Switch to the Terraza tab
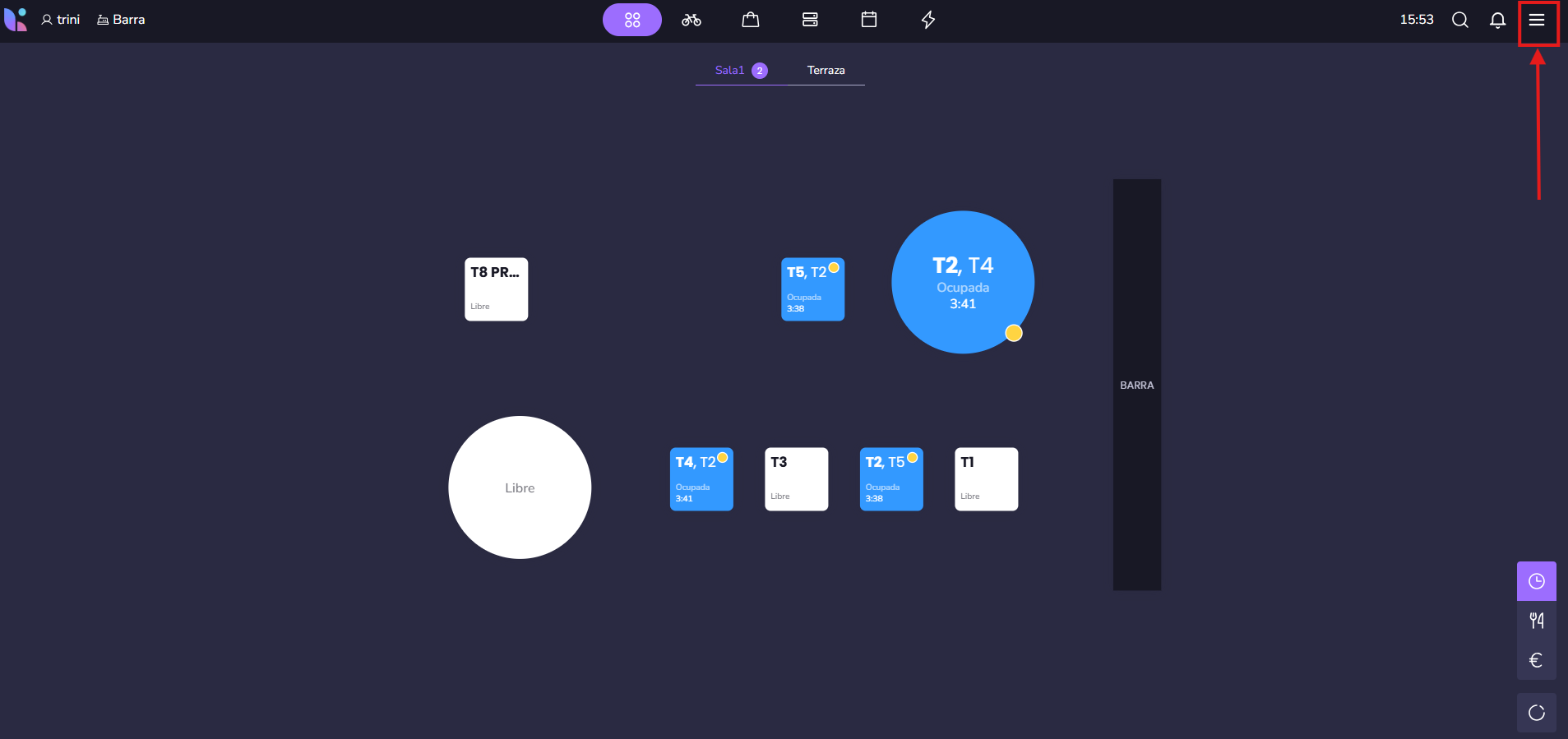Viewport: 1568px width, 739px height. point(826,71)
